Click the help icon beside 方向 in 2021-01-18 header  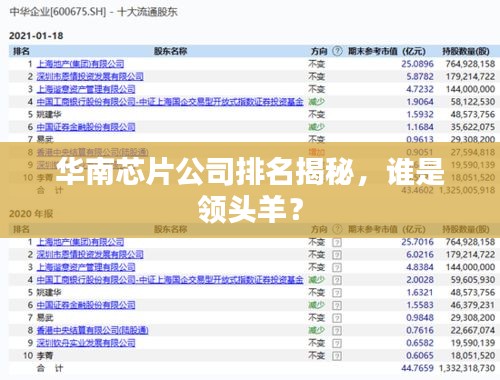pyautogui.click(x=337, y=51)
